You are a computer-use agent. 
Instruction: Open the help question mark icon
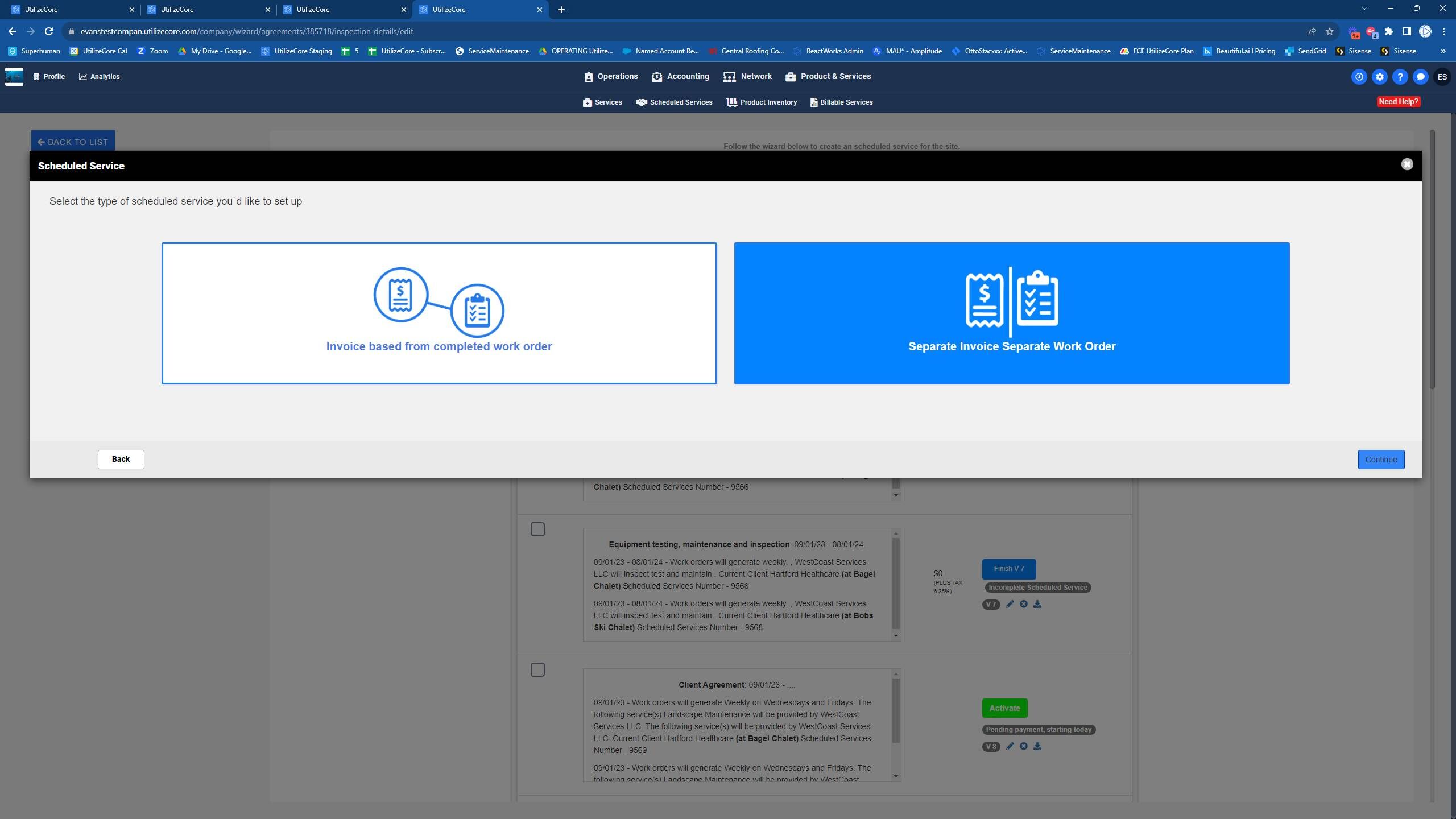click(1400, 77)
